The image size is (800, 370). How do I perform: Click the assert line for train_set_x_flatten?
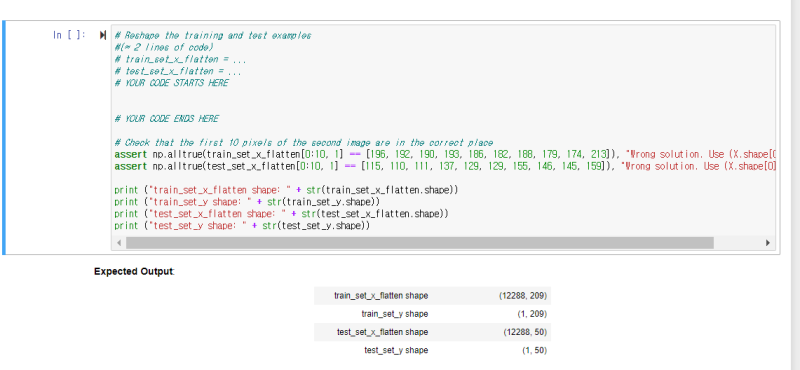tap(444, 155)
